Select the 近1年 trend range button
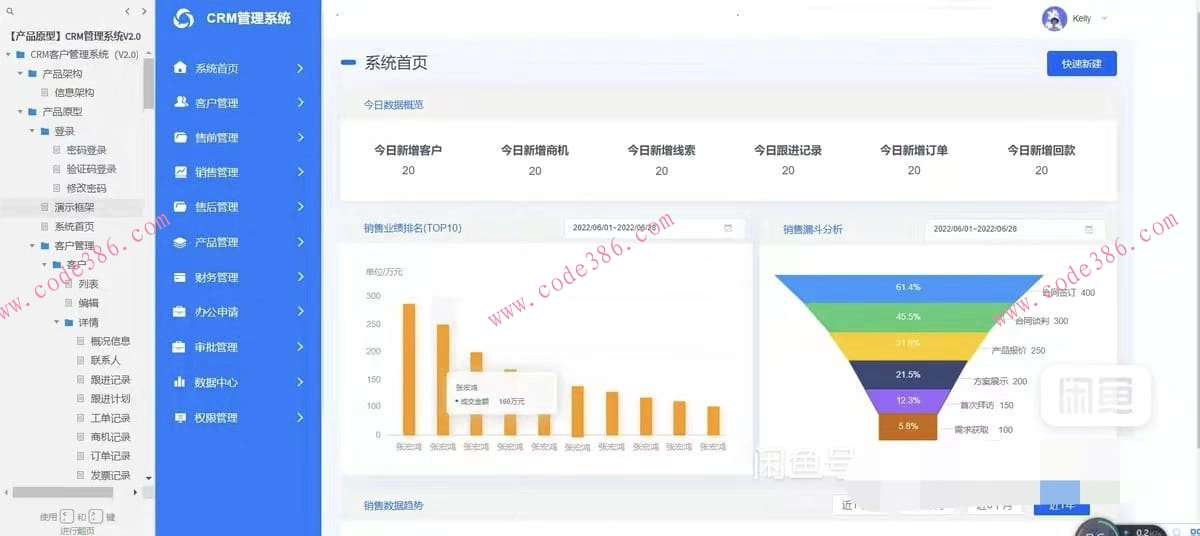1200x536 pixels. pos(1063,505)
